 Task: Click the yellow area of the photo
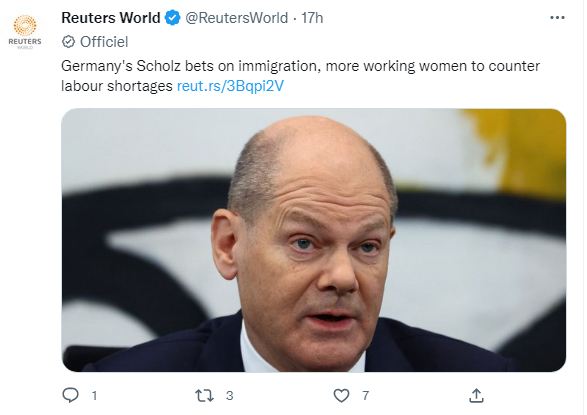click(x=524, y=150)
